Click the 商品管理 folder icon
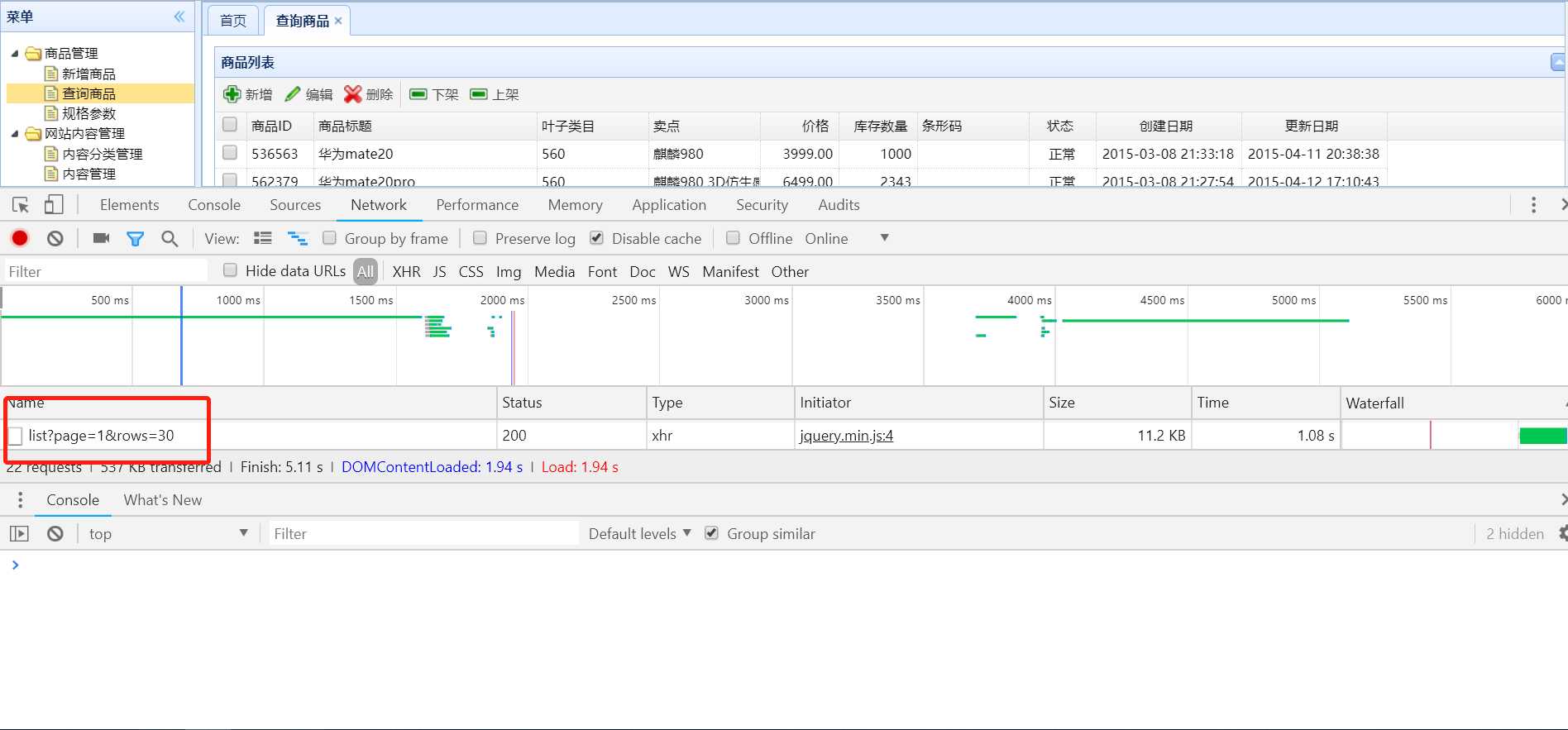This screenshot has height=730, width=1568. coord(33,54)
